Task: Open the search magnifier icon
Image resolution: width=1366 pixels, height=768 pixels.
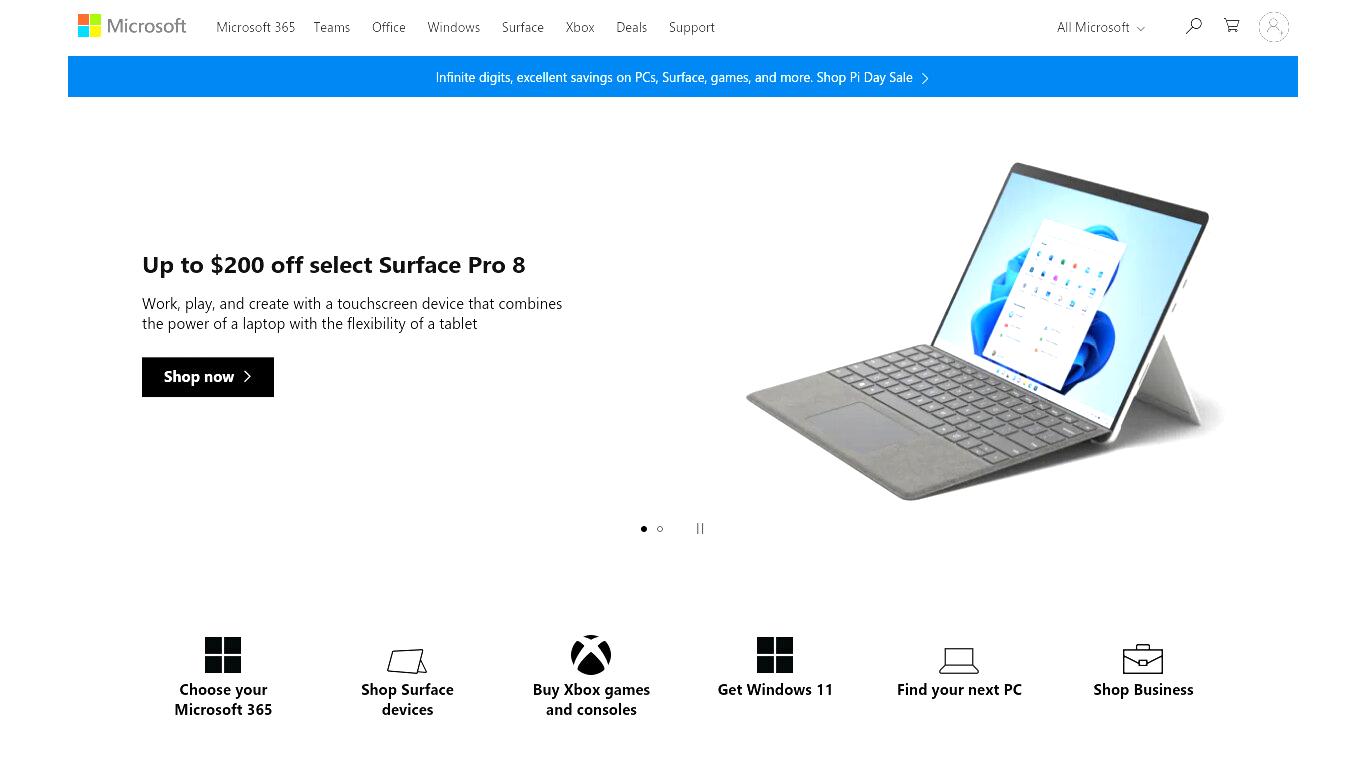Action: pos(1193,26)
